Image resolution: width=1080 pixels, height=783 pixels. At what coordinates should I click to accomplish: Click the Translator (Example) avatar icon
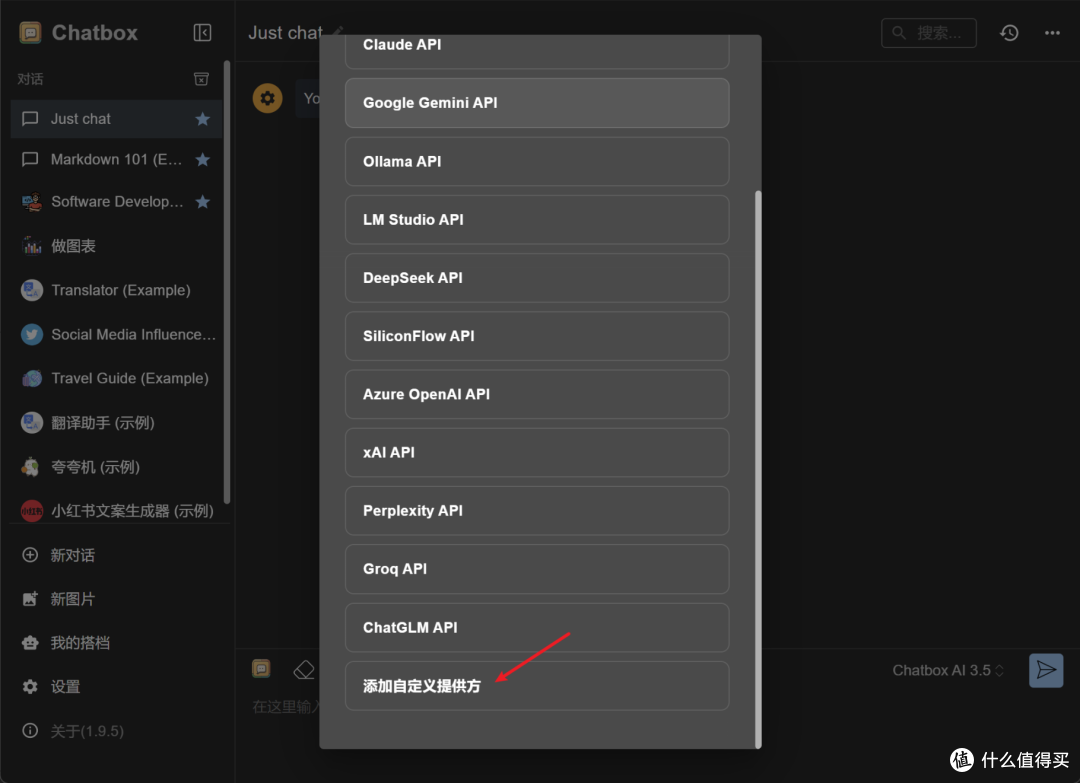(32, 290)
